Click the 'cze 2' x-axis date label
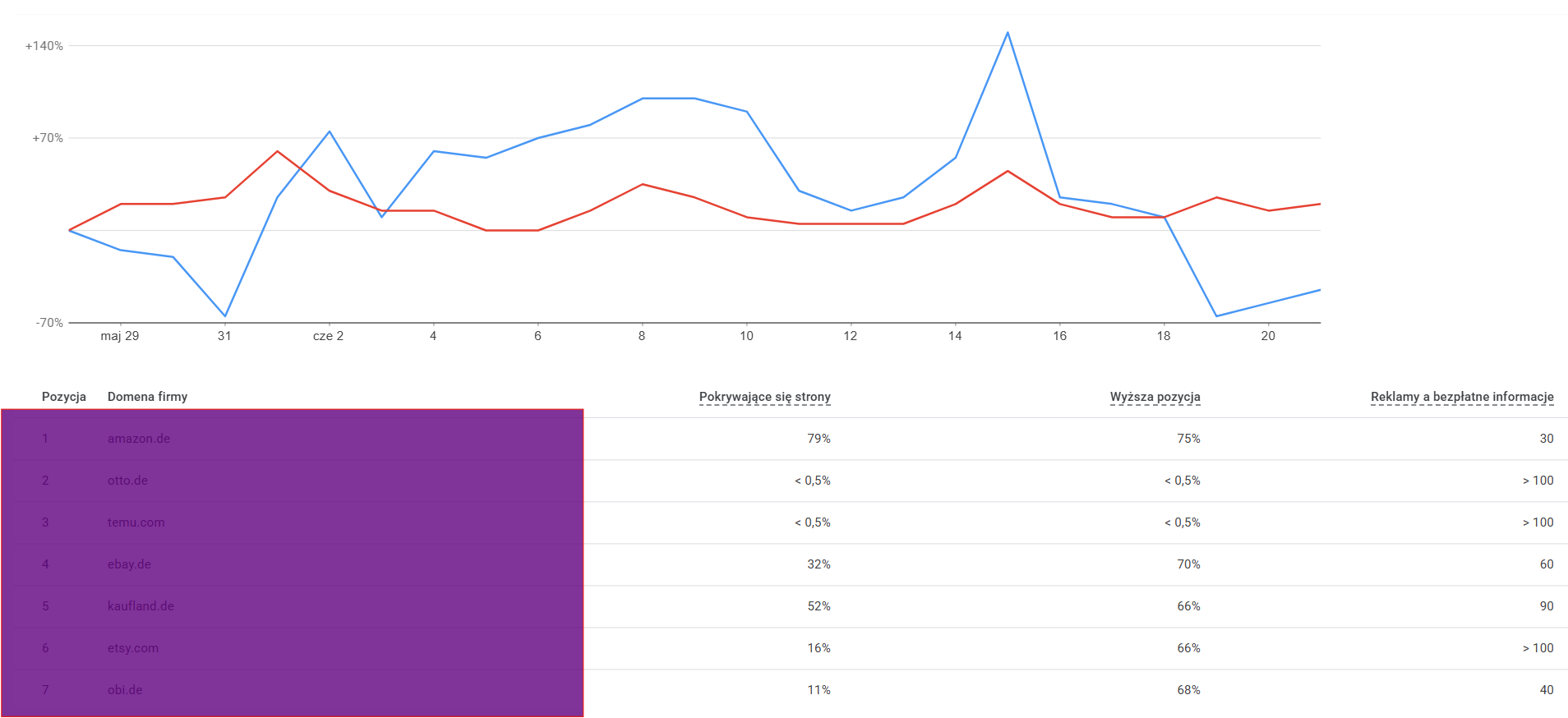 click(328, 336)
